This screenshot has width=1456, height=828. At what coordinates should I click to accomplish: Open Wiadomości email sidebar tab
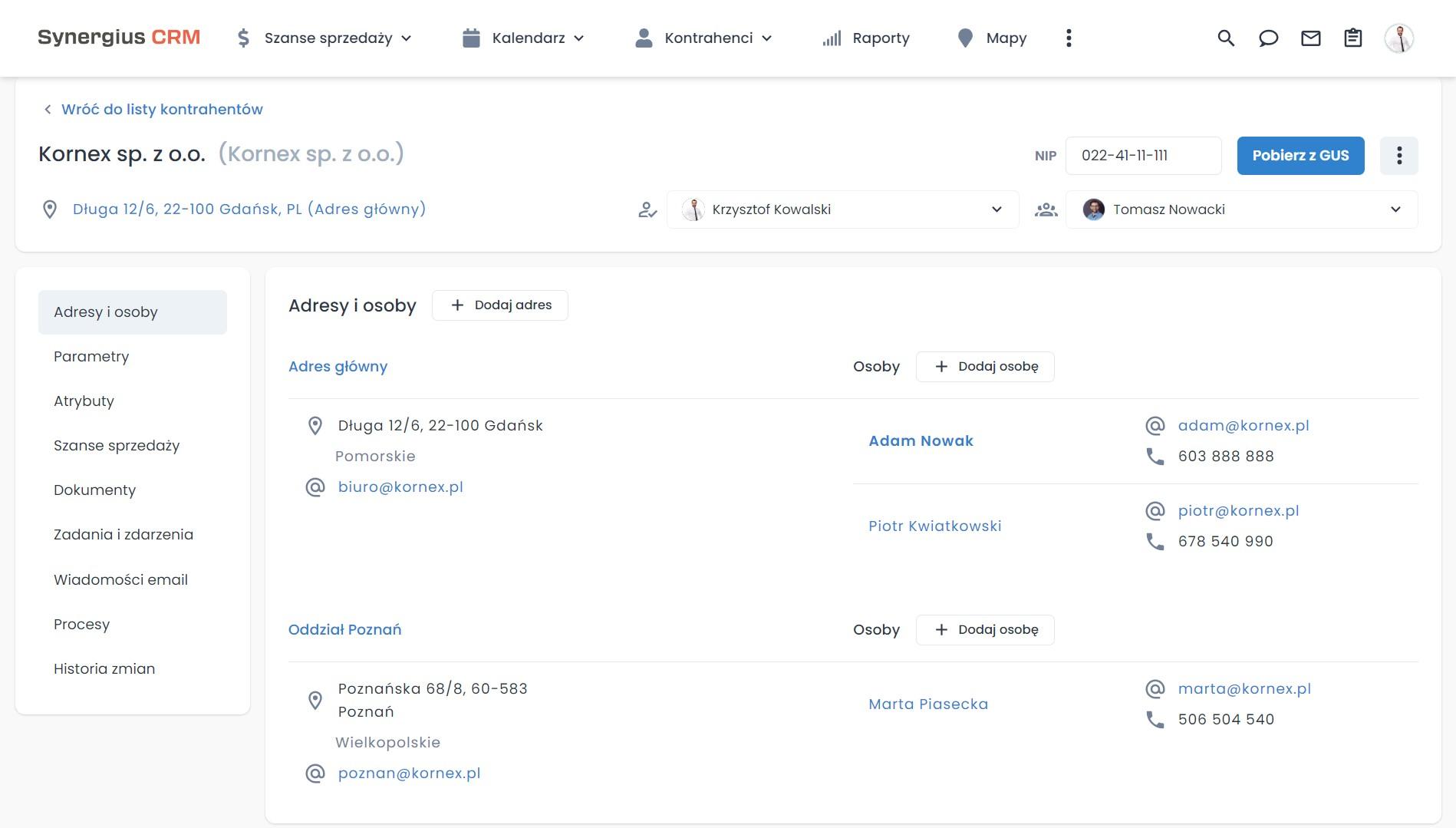(x=133, y=580)
